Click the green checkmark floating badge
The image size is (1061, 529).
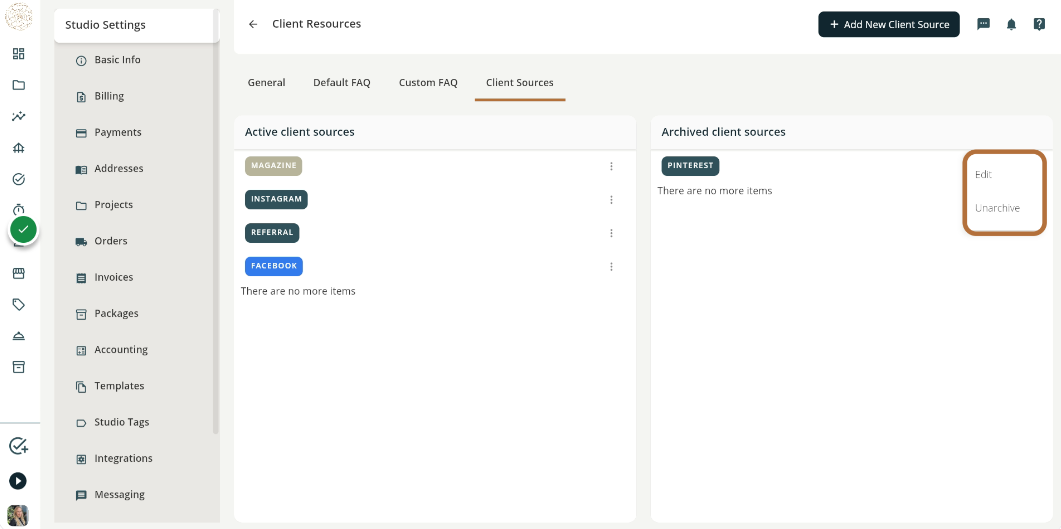tap(24, 230)
